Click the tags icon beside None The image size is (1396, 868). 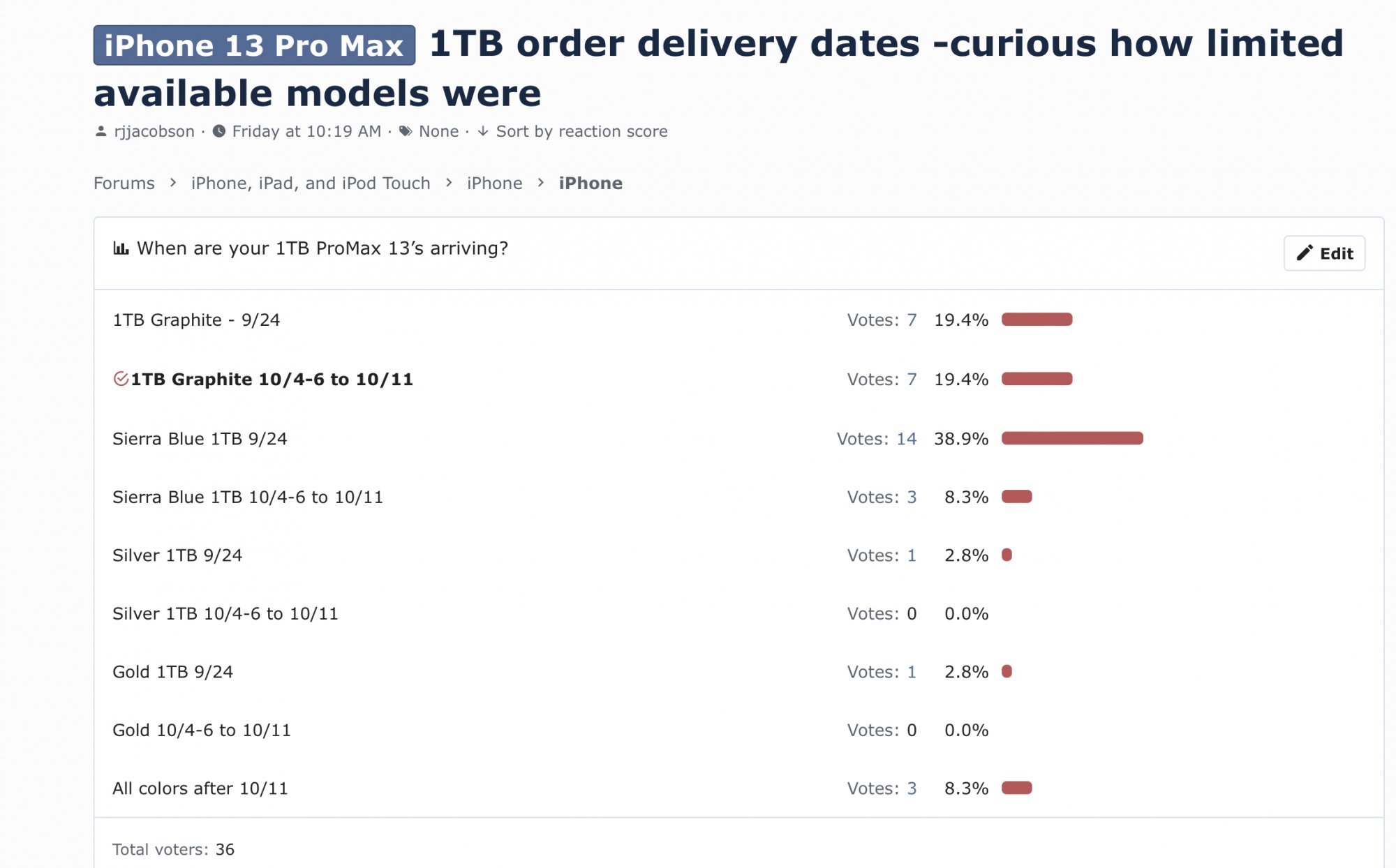point(406,131)
